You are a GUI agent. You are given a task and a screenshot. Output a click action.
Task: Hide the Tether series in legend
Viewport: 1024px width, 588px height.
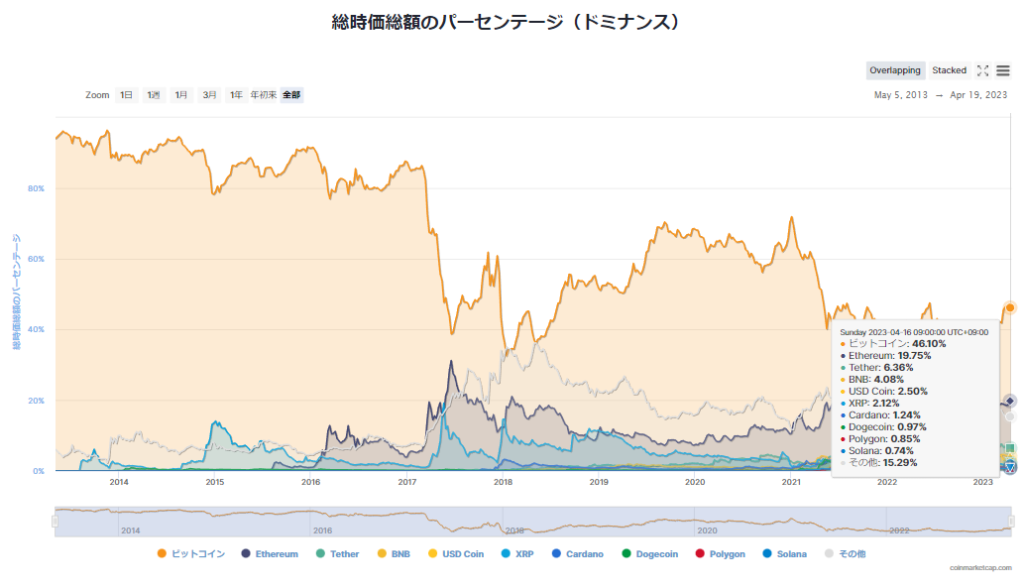[337, 554]
